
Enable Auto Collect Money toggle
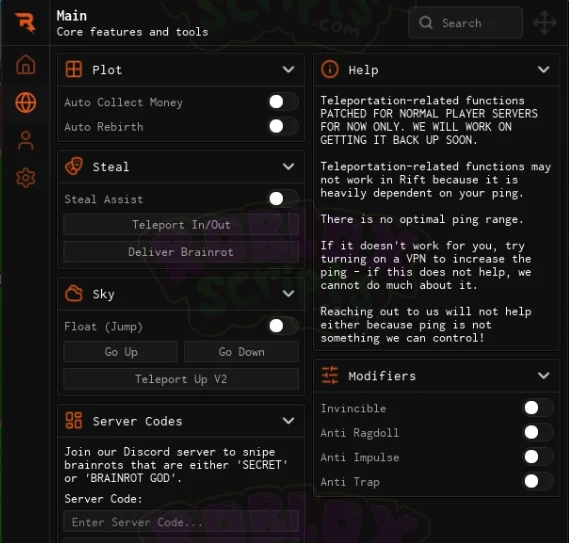click(283, 102)
